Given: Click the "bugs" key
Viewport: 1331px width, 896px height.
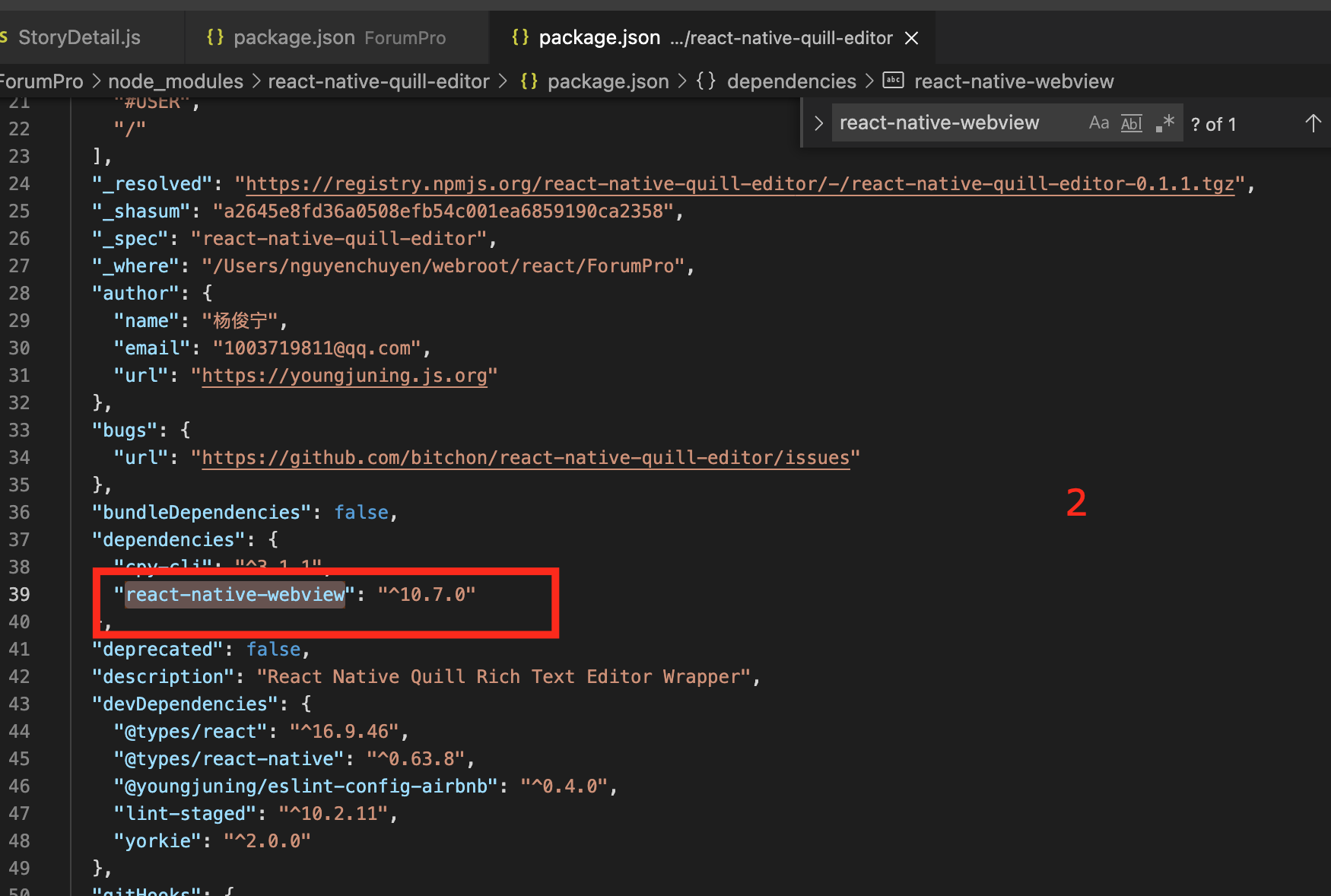Looking at the screenshot, I should tap(125, 431).
